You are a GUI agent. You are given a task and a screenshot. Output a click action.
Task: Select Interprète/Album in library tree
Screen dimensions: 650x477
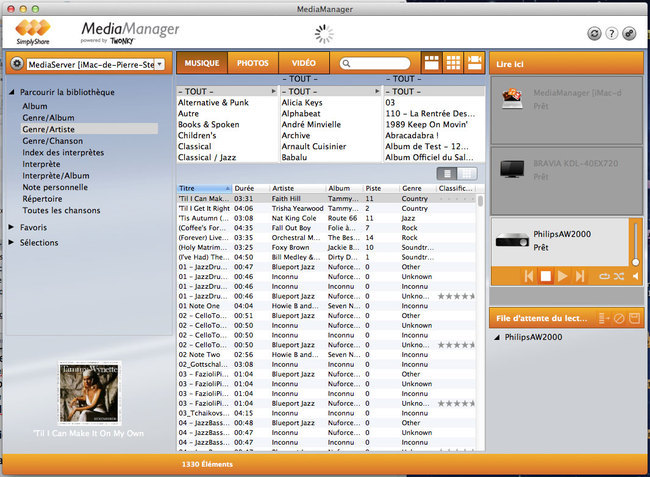point(56,176)
